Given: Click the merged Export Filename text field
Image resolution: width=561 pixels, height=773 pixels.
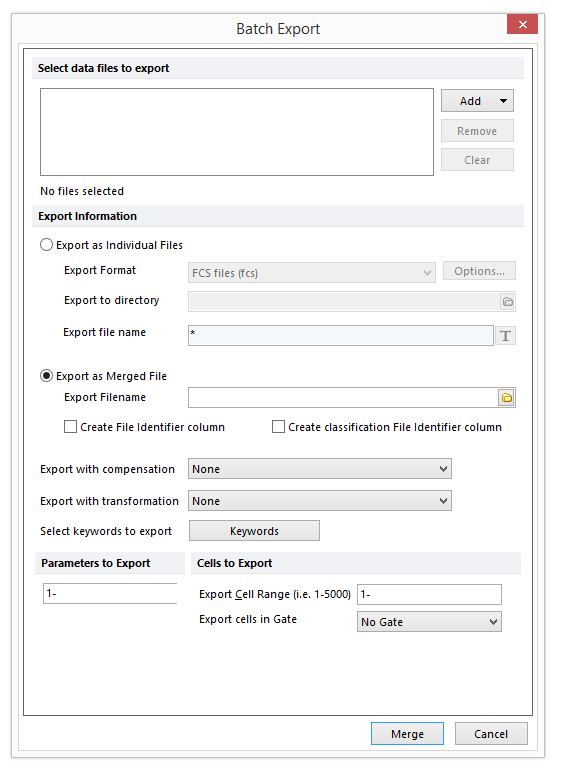Looking at the screenshot, I should click(x=343, y=397).
